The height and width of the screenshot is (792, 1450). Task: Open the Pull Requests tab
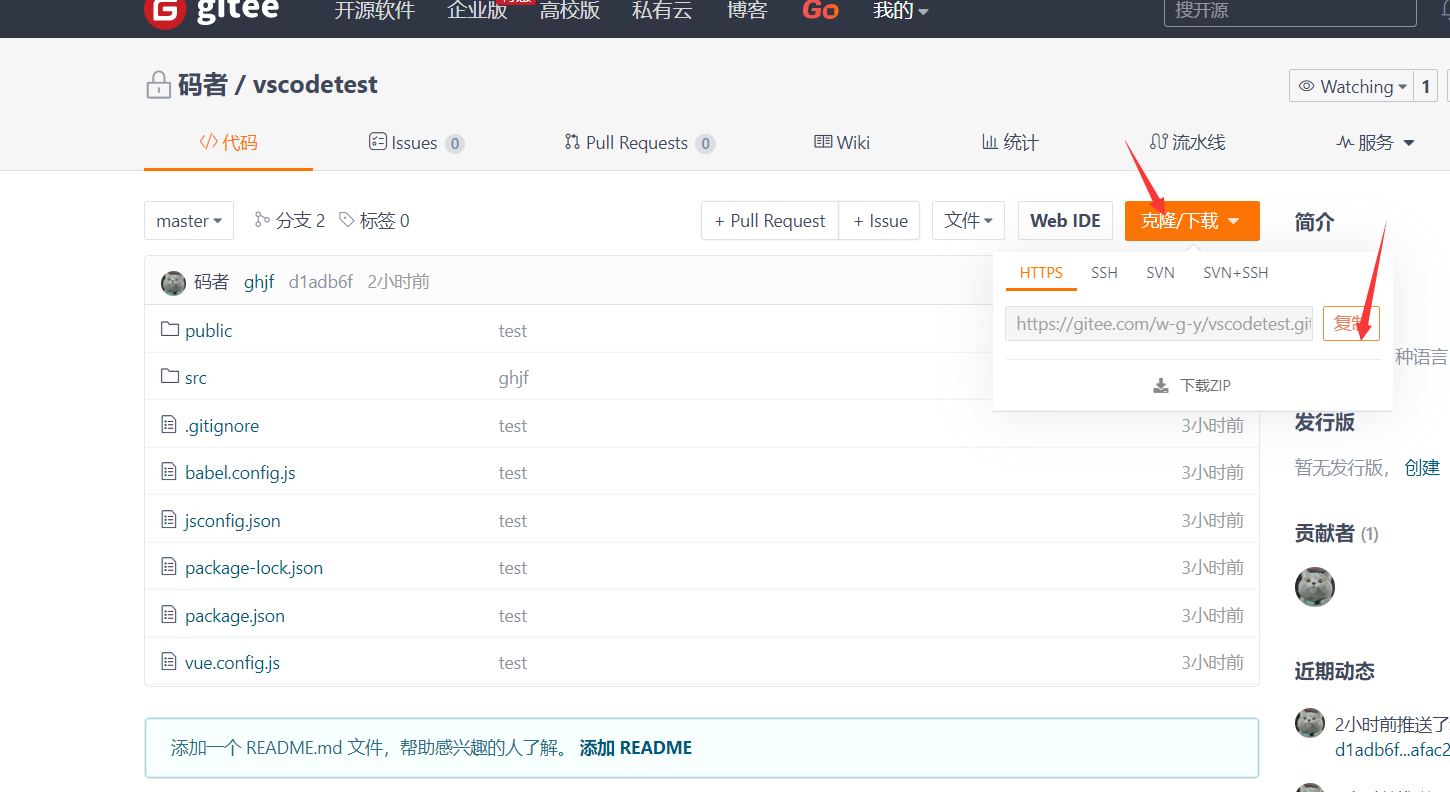(x=640, y=142)
